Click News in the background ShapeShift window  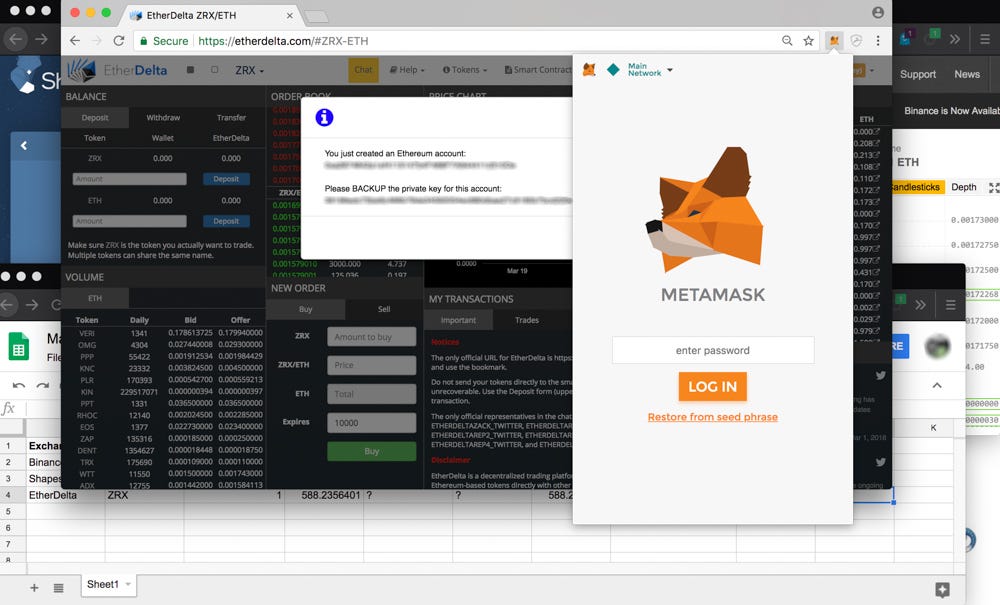967,74
